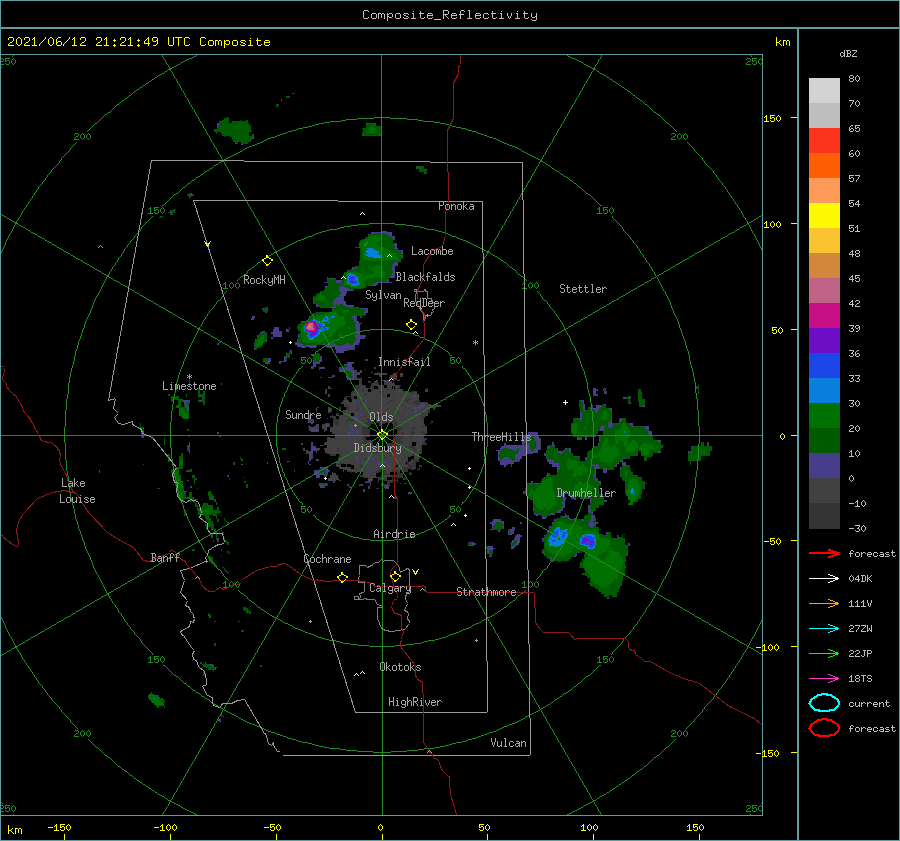
Task: Select yellow diamond marker near RedDeer
Action: [x=411, y=325]
